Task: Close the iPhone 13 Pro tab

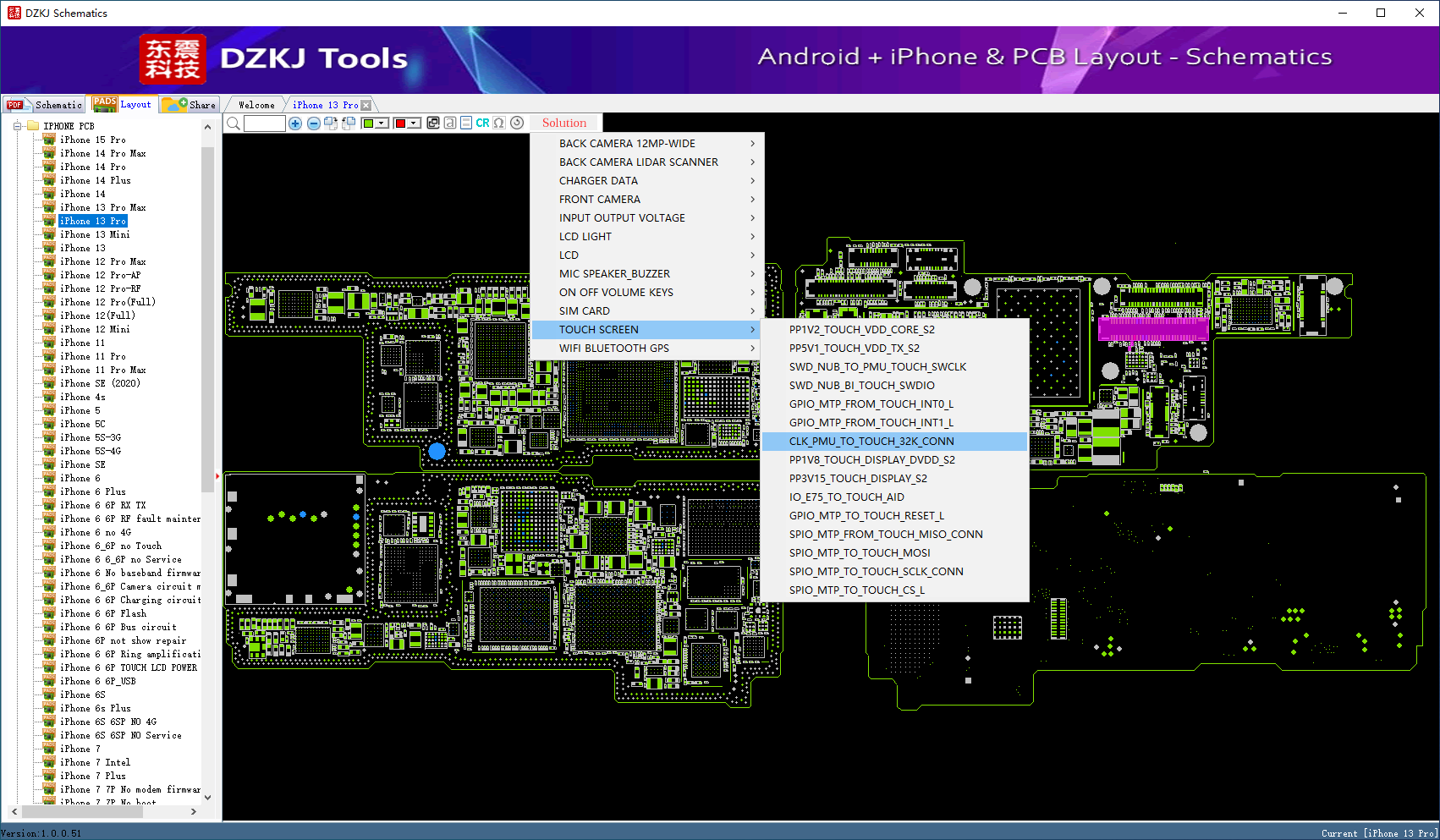Action: coord(365,105)
